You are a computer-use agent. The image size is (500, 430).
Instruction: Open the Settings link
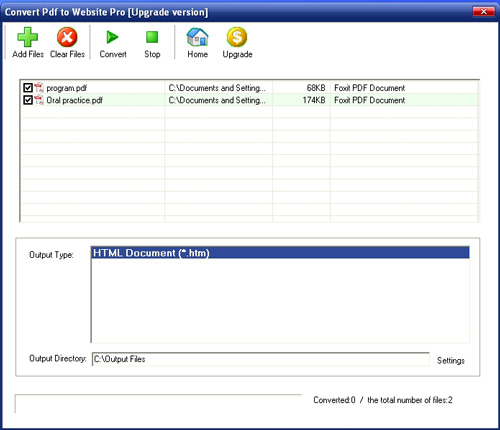pyautogui.click(x=451, y=360)
